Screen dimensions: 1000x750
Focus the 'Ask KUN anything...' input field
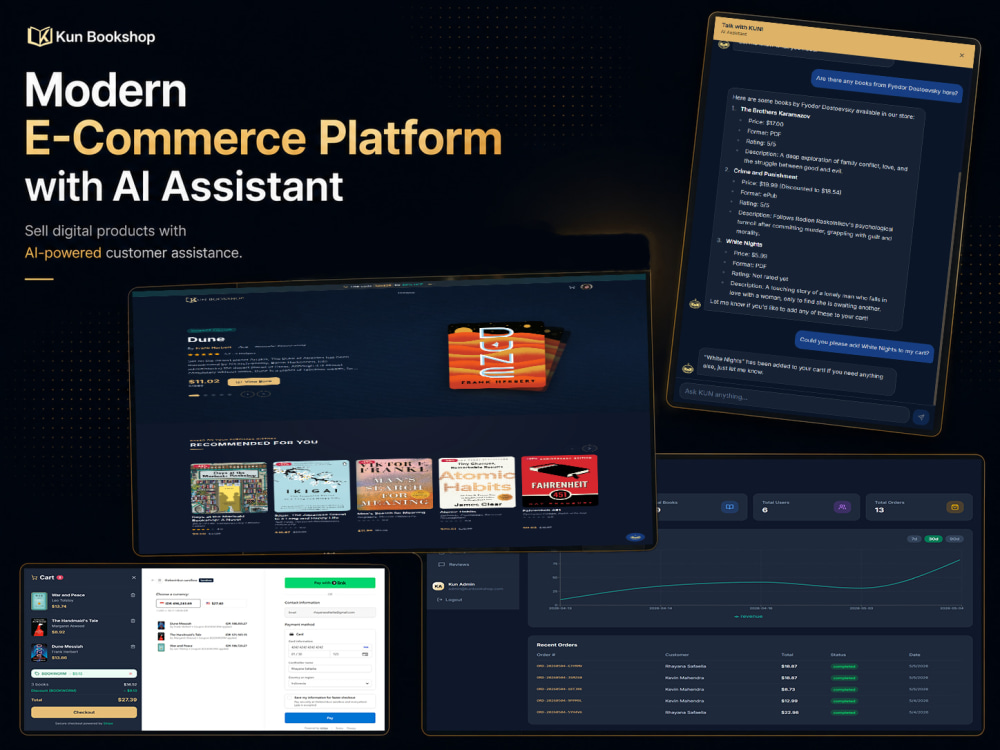[794, 401]
